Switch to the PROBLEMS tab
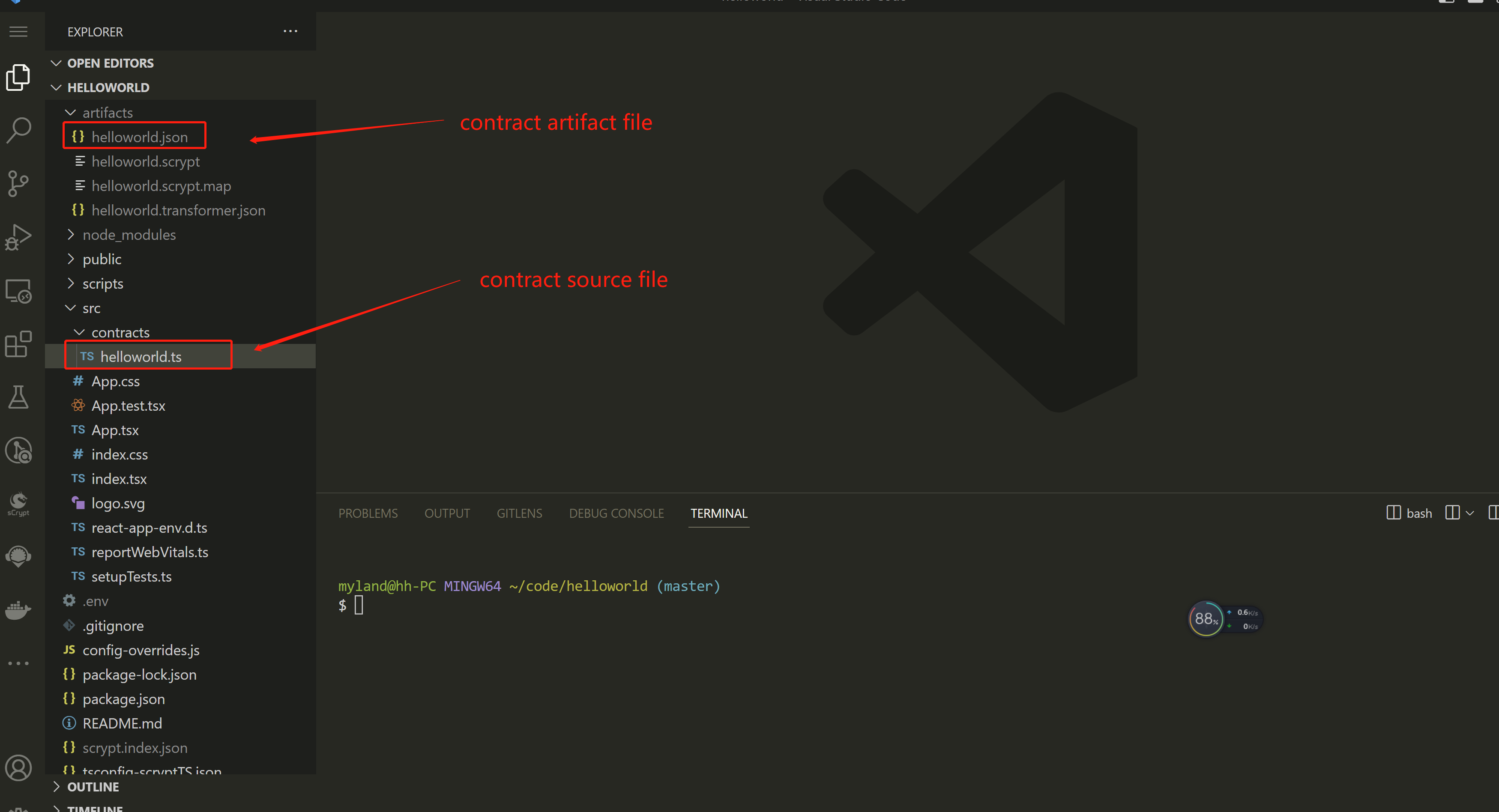The image size is (1499, 812). (x=368, y=513)
